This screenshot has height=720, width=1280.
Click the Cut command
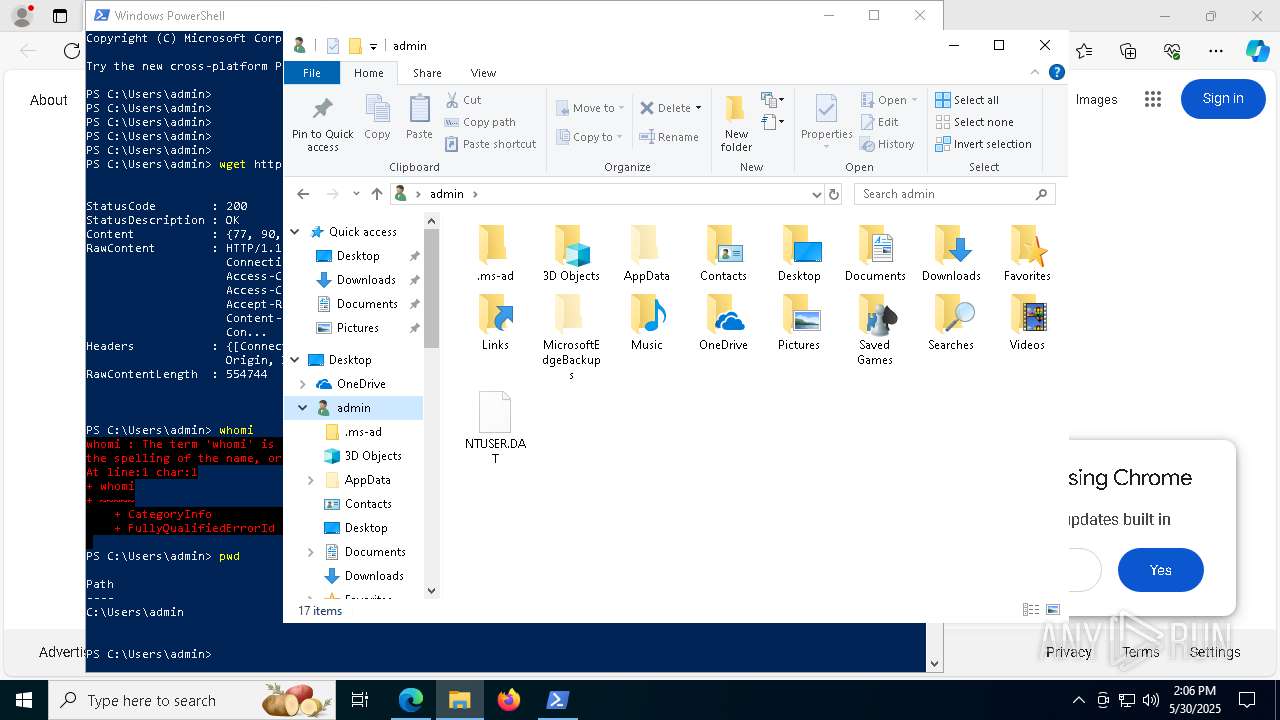[x=463, y=100]
